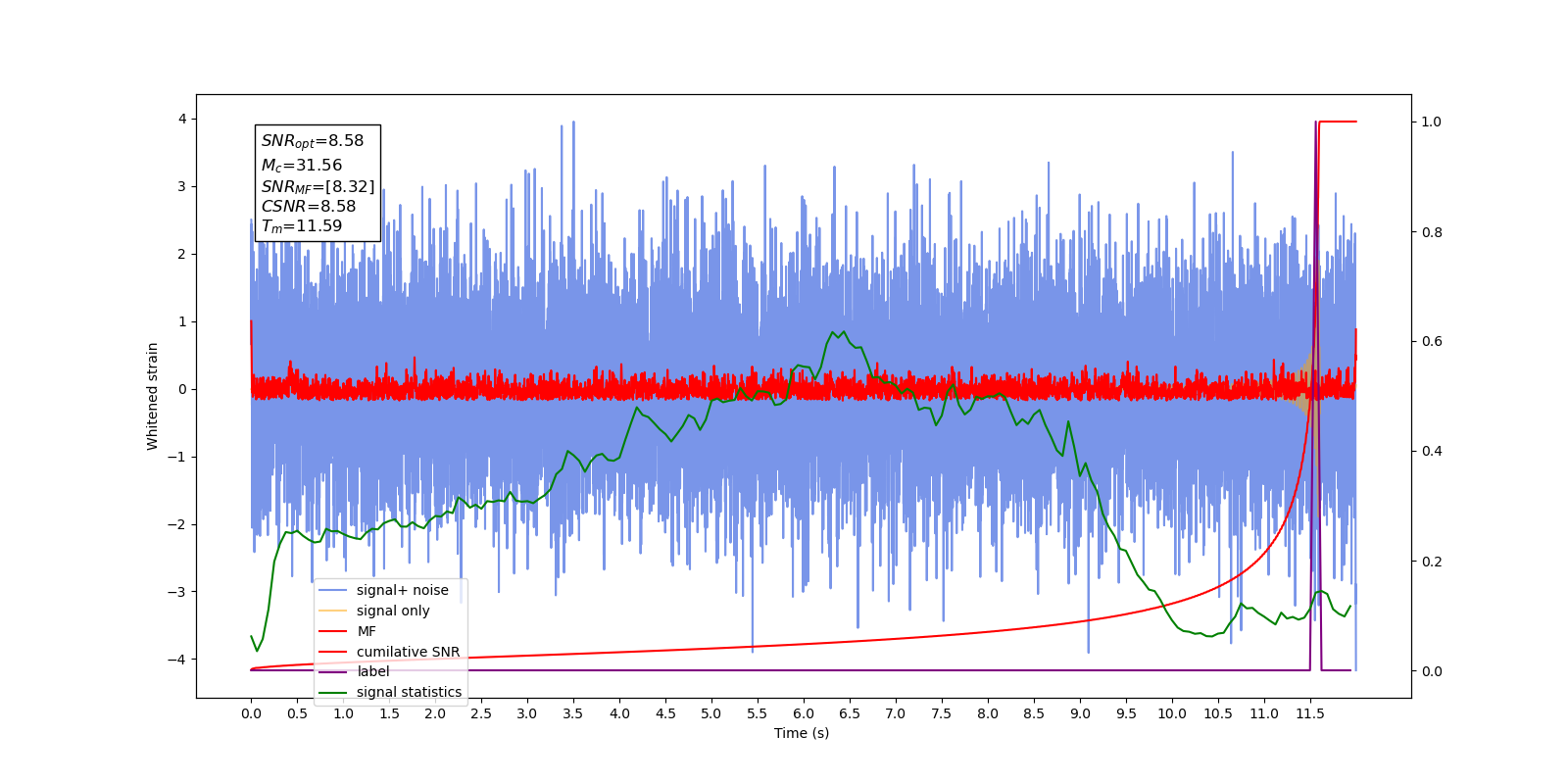The image size is (1568, 784).
Task: Click left y-axis tick label −4
Action: point(177,660)
